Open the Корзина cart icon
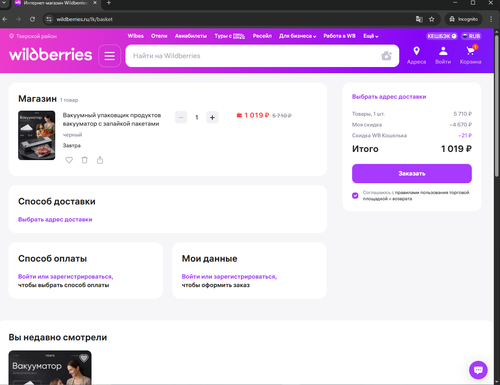Screen dimensions: 500x385 (x=470, y=55)
